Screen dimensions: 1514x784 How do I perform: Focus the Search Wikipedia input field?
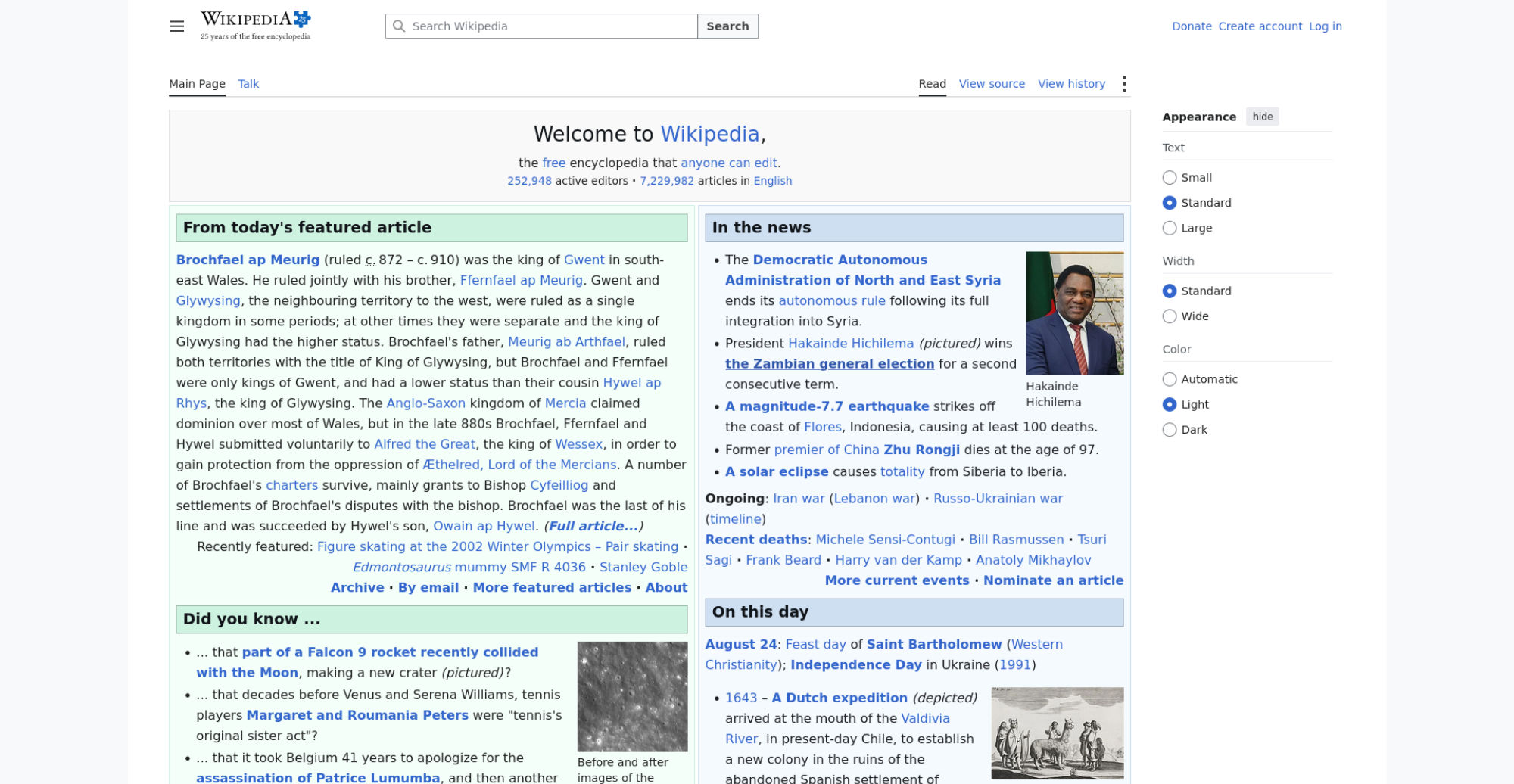(x=541, y=26)
